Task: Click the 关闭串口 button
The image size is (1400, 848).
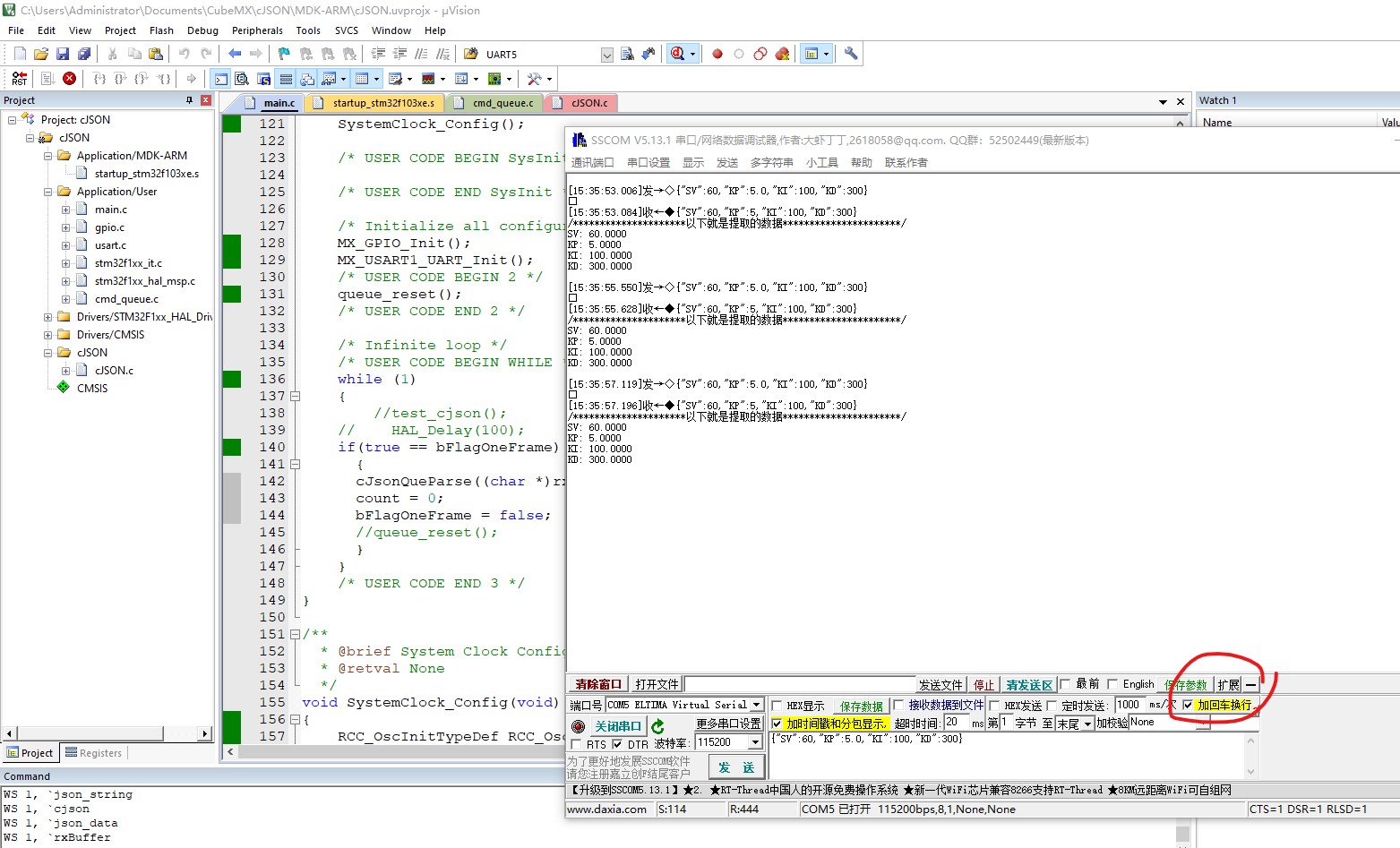Action: pyautogui.click(x=618, y=726)
